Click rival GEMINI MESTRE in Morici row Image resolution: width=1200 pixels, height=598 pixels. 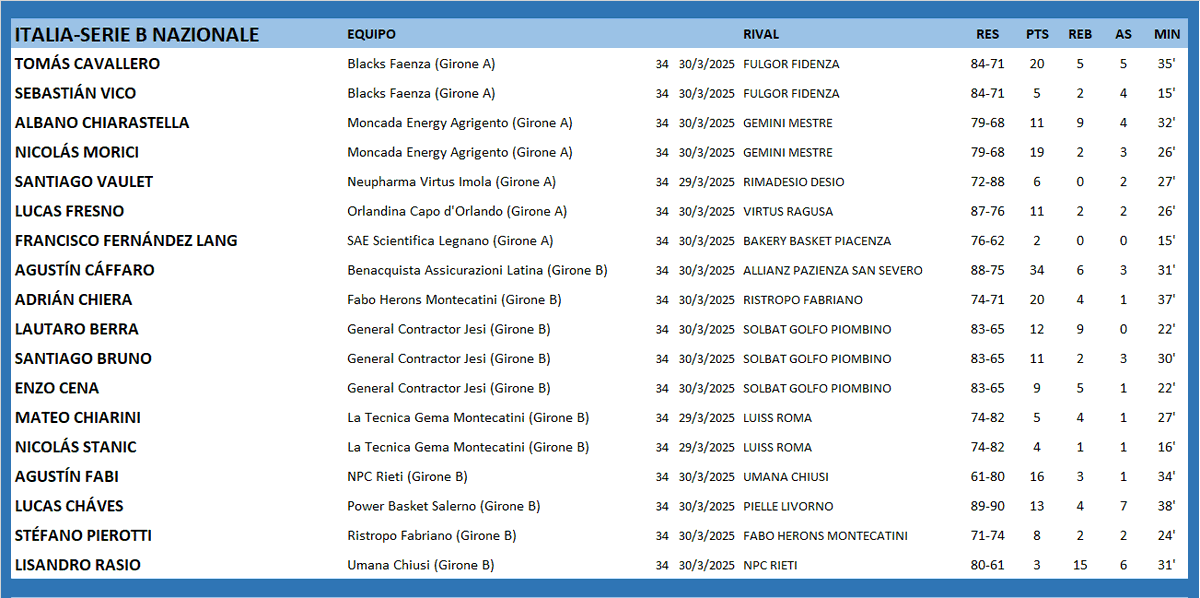[788, 153]
